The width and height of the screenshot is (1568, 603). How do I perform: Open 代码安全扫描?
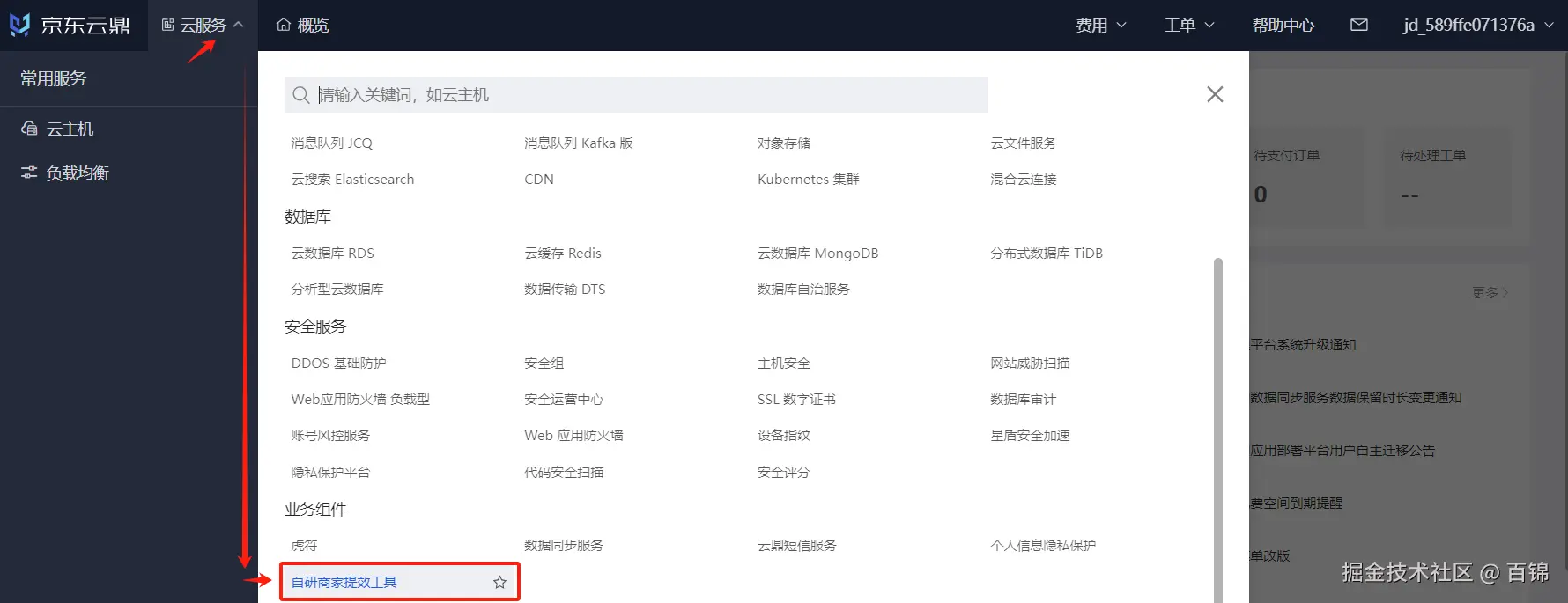pos(564,473)
